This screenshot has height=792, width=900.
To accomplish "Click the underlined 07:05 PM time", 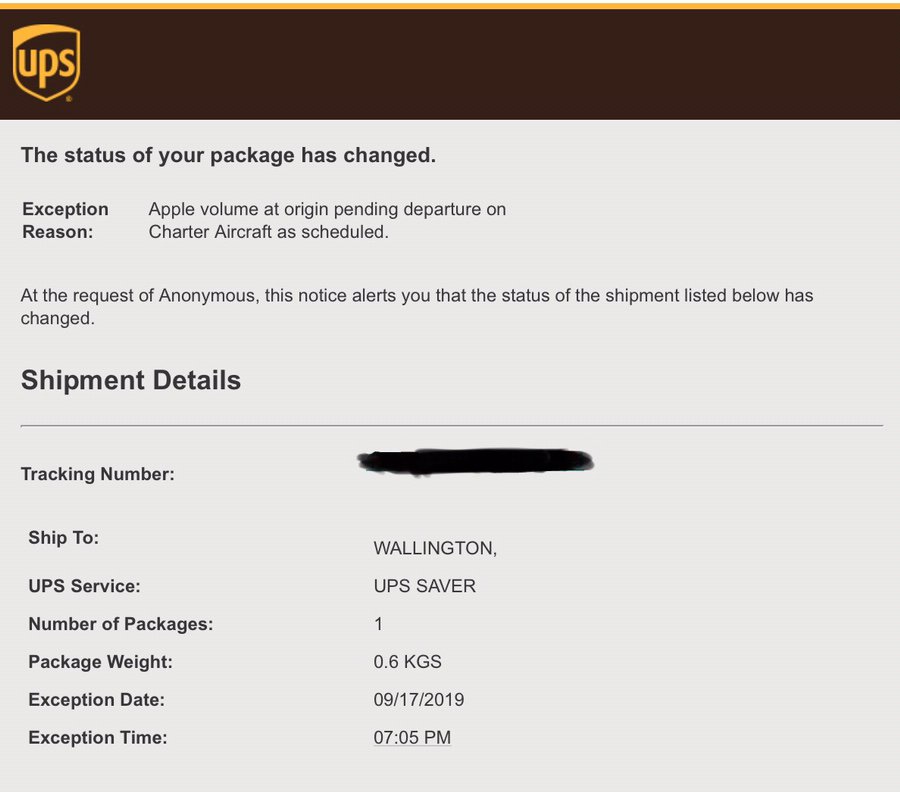I will coord(412,738).
